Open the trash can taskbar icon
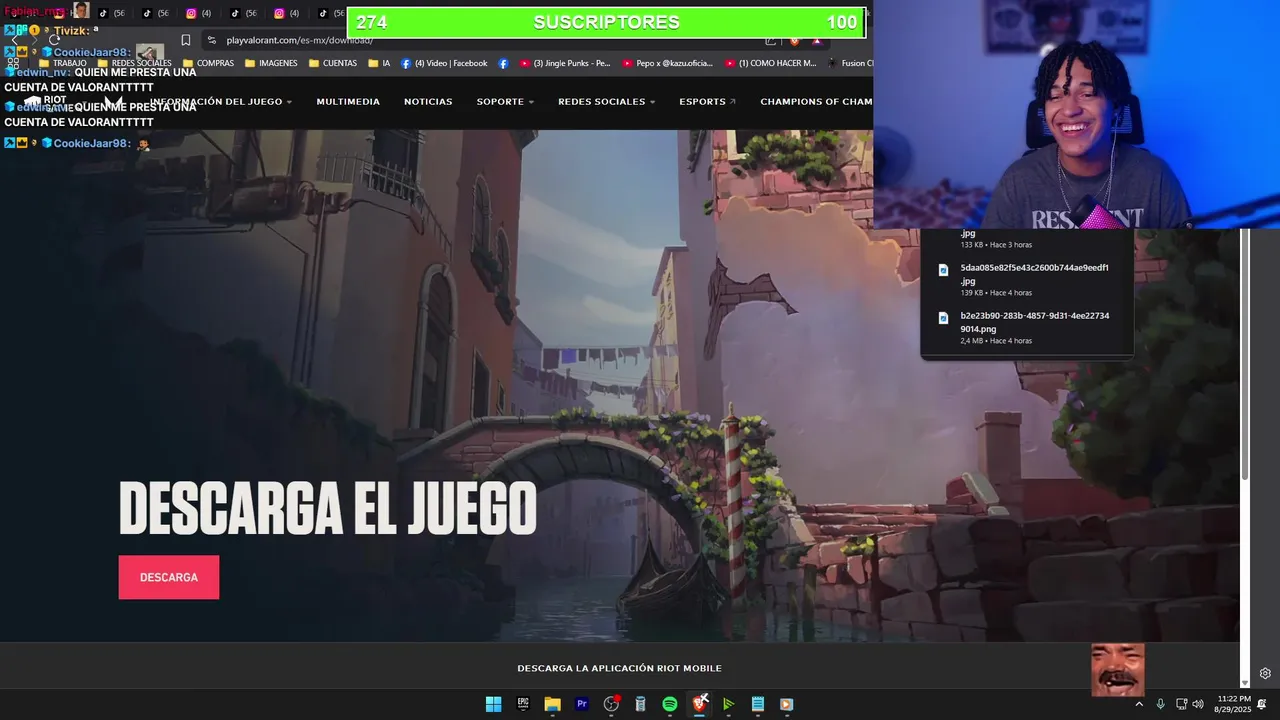Screen dimensions: 1280x720 point(640,704)
